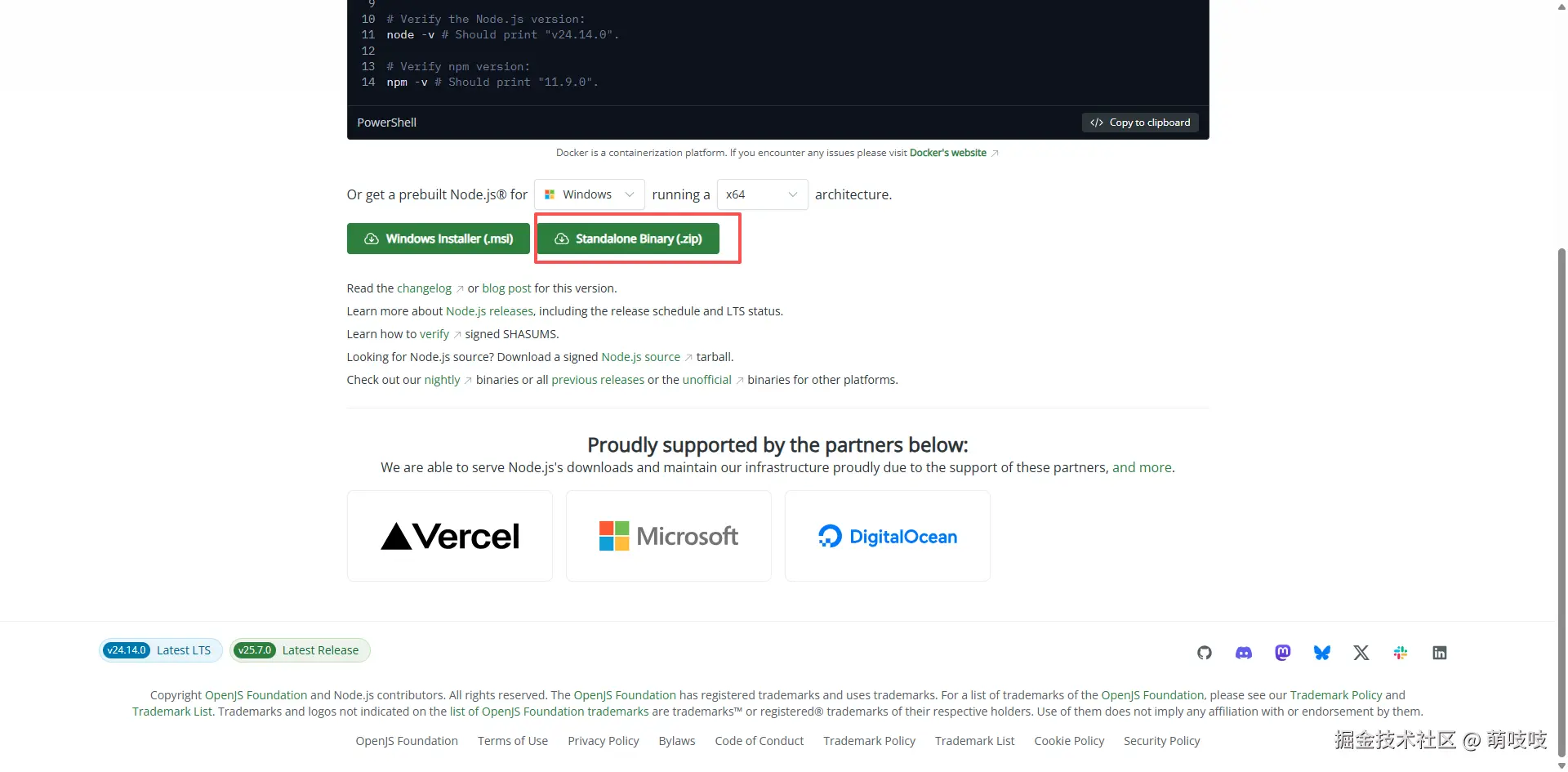Click the Vercel partner logo

(450, 536)
